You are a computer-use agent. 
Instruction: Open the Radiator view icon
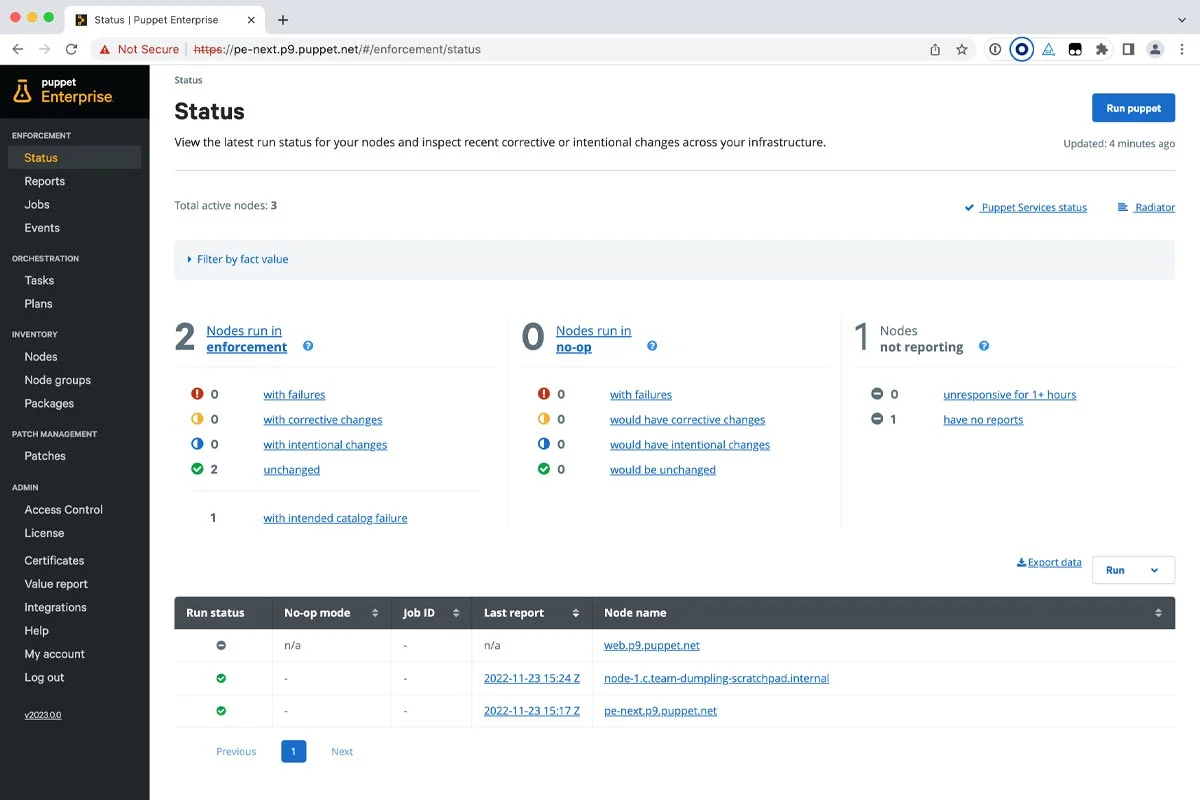point(1122,207)
